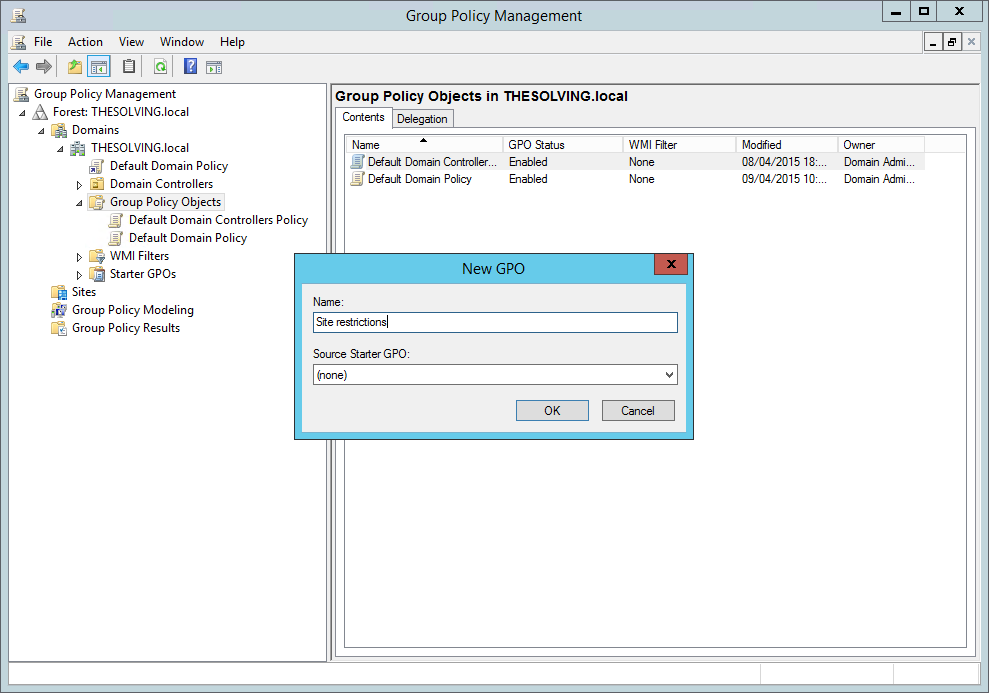Click the Domains node icon in tree
989x693 pixels.
point(59,130)
